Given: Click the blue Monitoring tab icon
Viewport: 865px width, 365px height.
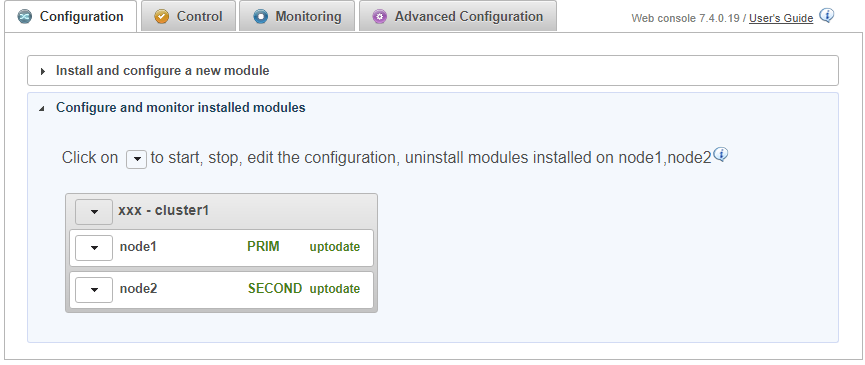Looking at the screenshot, I should tap(260, 17).
